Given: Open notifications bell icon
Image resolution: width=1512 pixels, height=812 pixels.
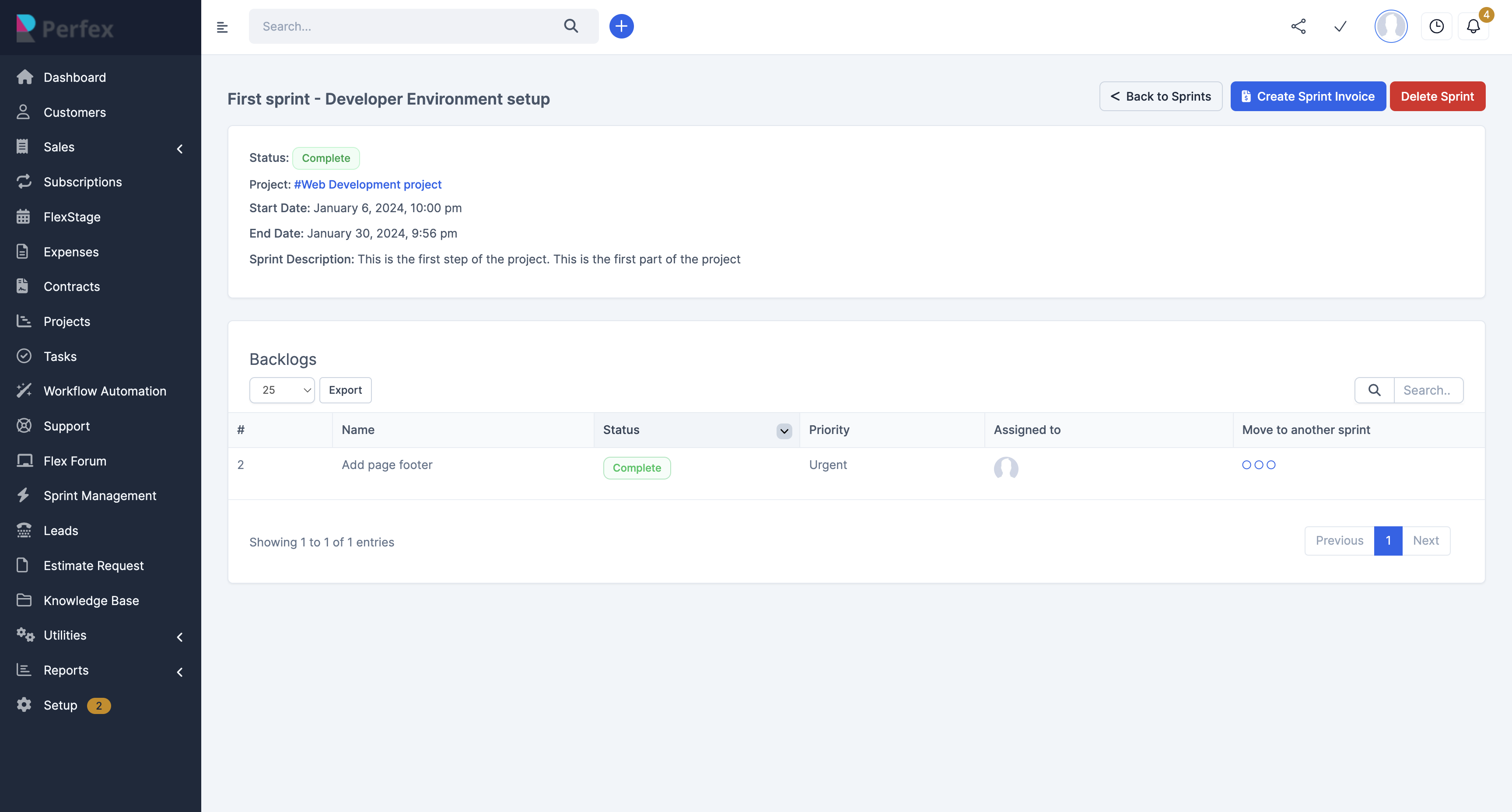Looking at the screenshot, I should click(x=1473, y=26).
